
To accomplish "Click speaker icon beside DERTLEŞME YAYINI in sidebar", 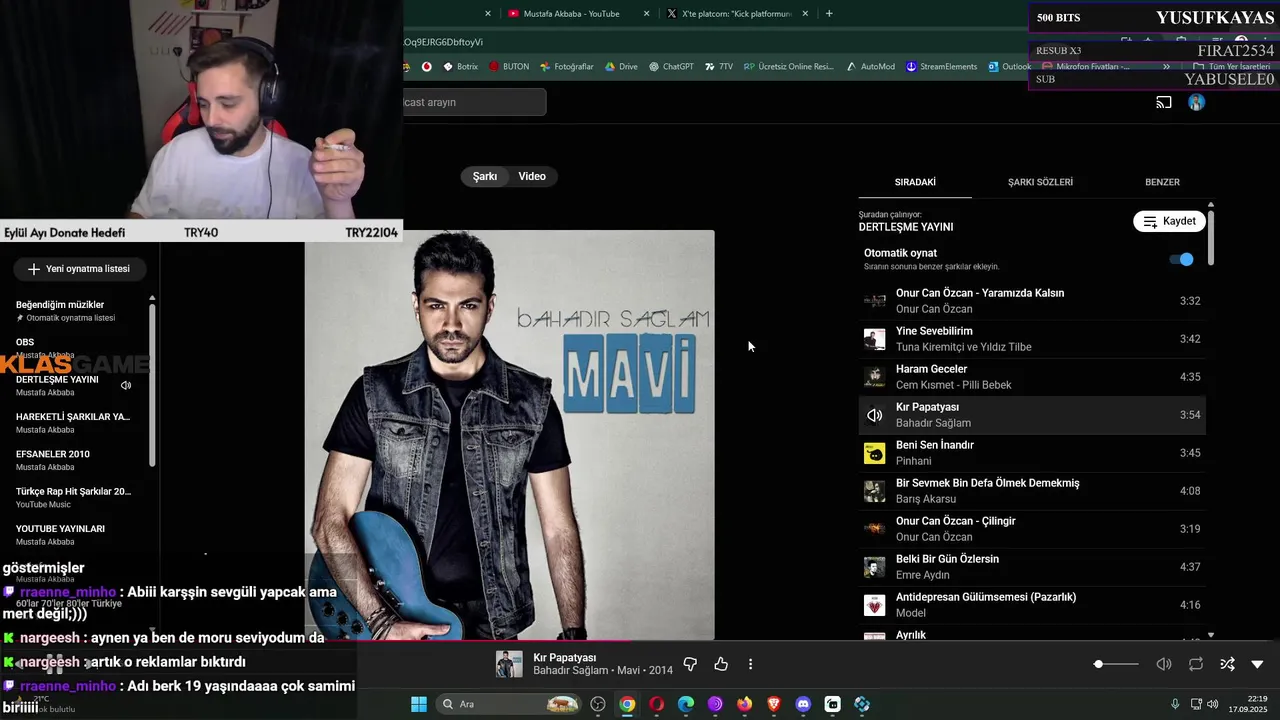I will (126, 385).
